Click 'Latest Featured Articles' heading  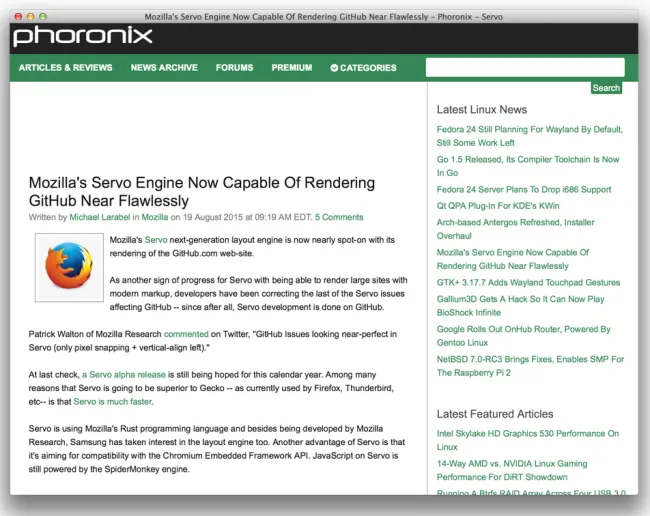click(495, 414)
